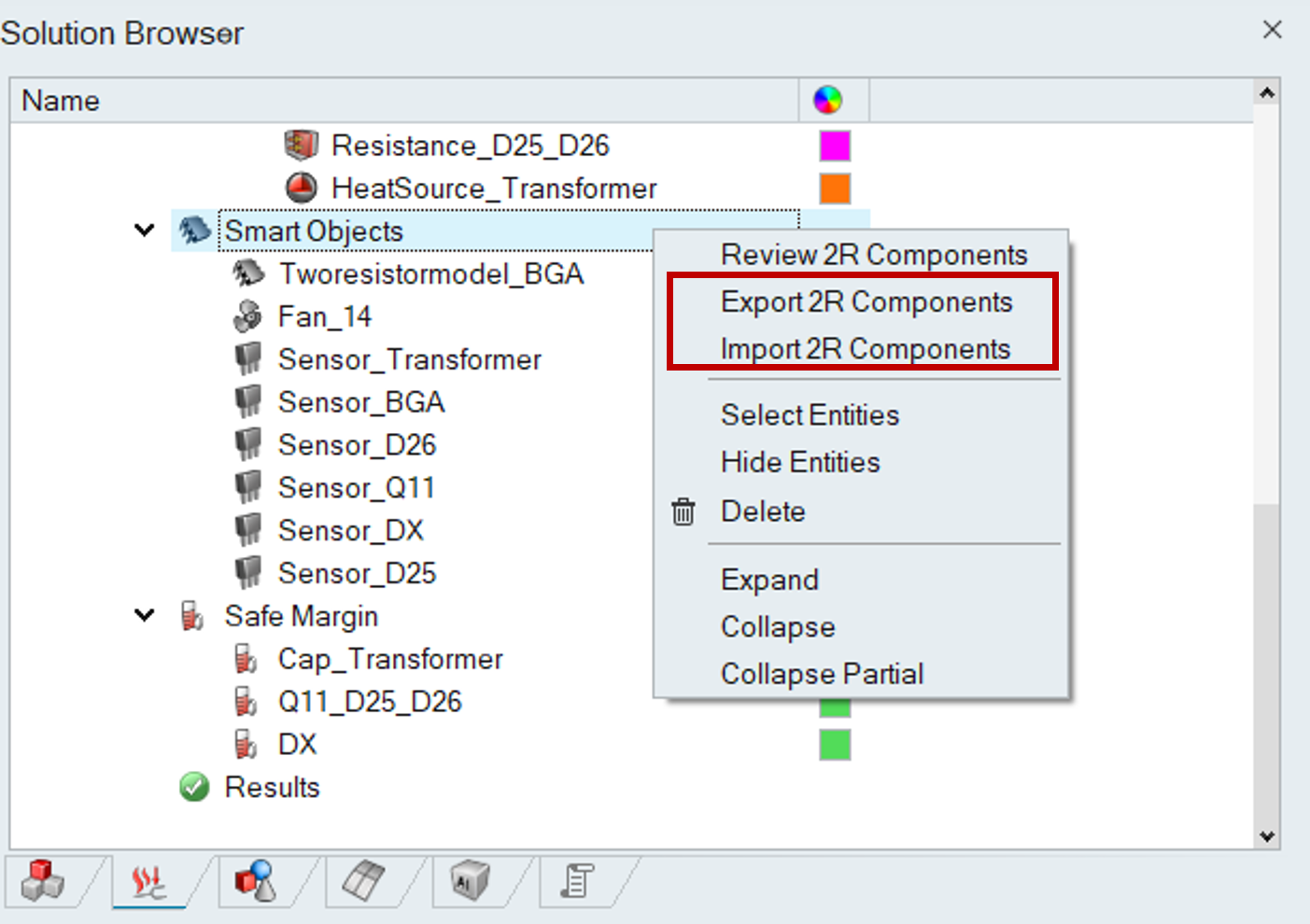Select Q11_D25_D26 in the tree
The height and width of the screenshot is (924, 1310).
coord(370,702)
